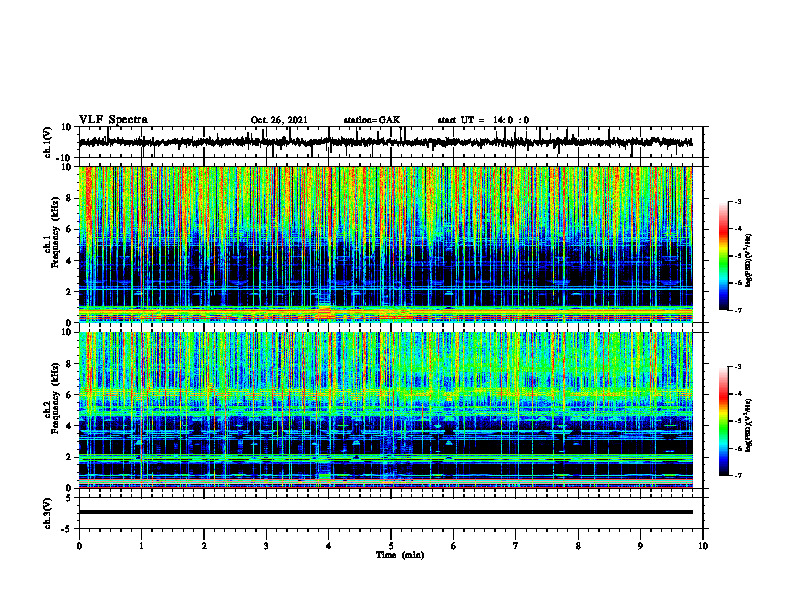Viewport: 792px width, 612px height.
Task: Click the "-5" label on ch.1 color bar
Action: pos(738,256)
